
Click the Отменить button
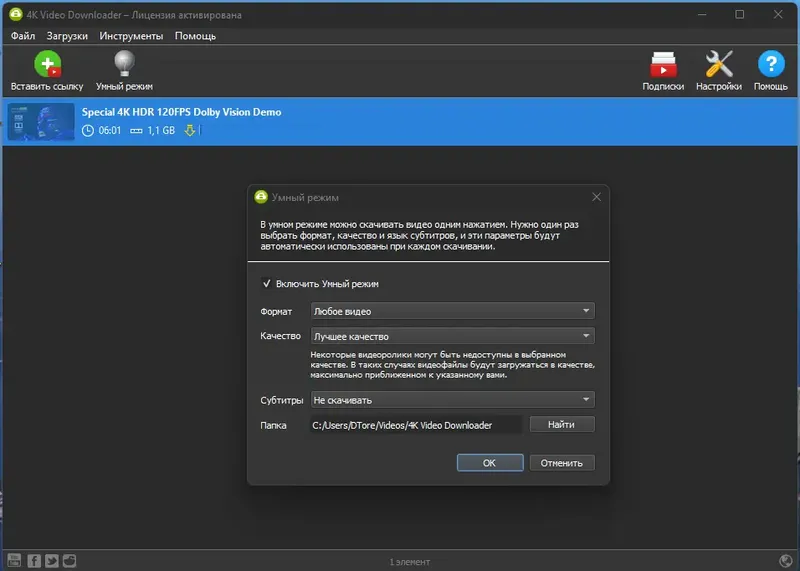562,463
